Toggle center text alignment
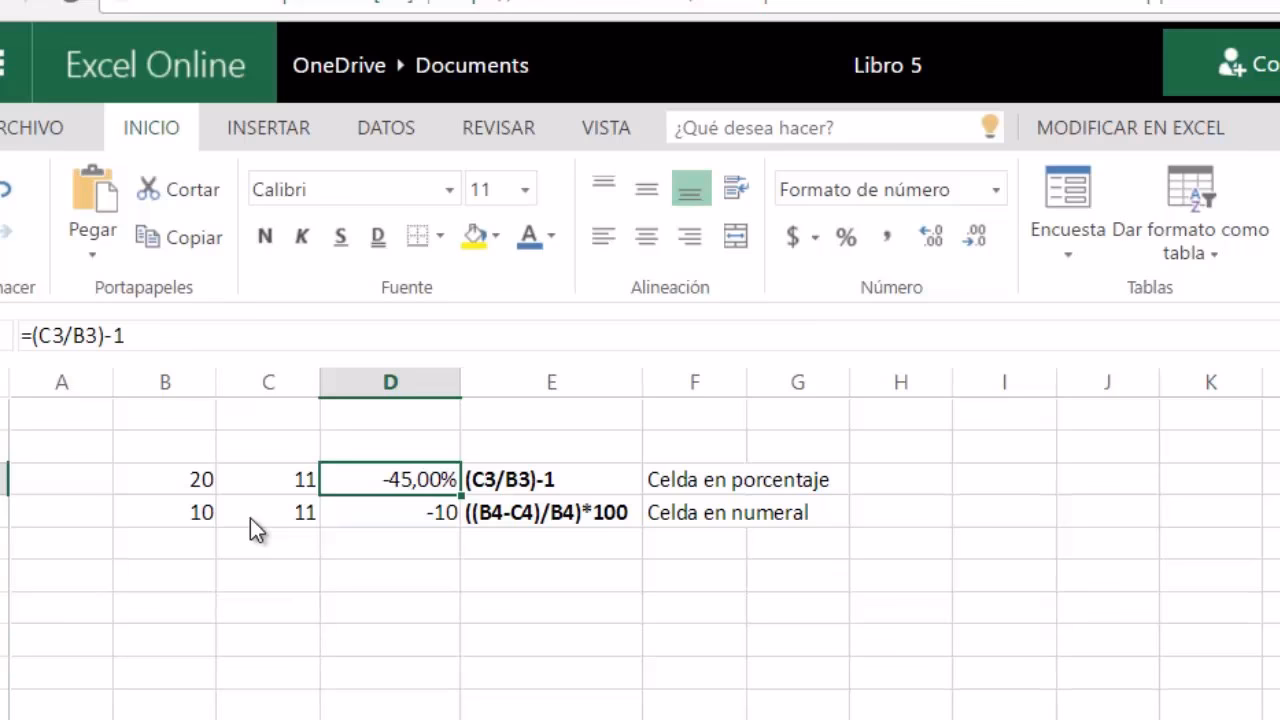The image size is (1280, 720). pyautogui.click(x=646, y=236)
